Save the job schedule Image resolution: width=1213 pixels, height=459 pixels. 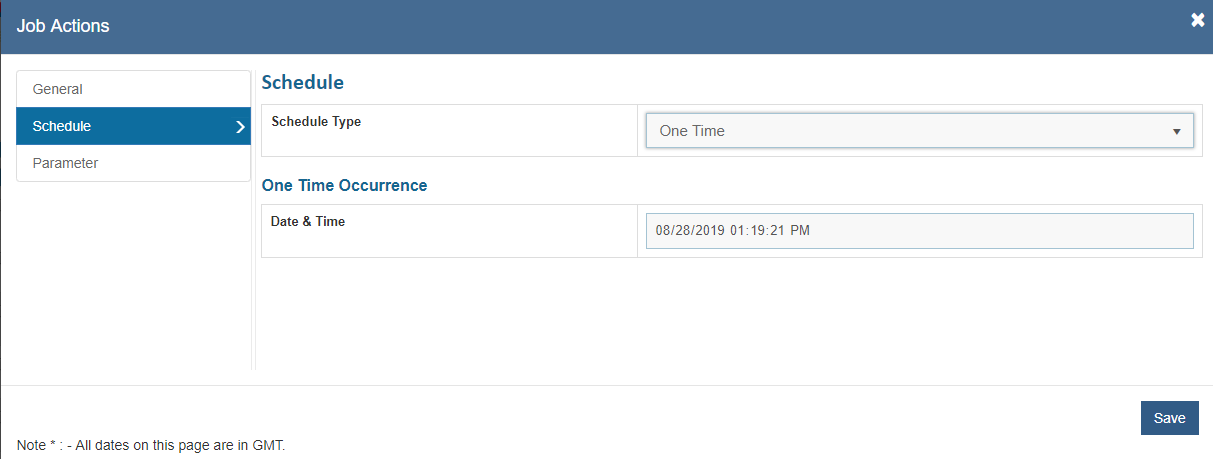coord(1169,418)
